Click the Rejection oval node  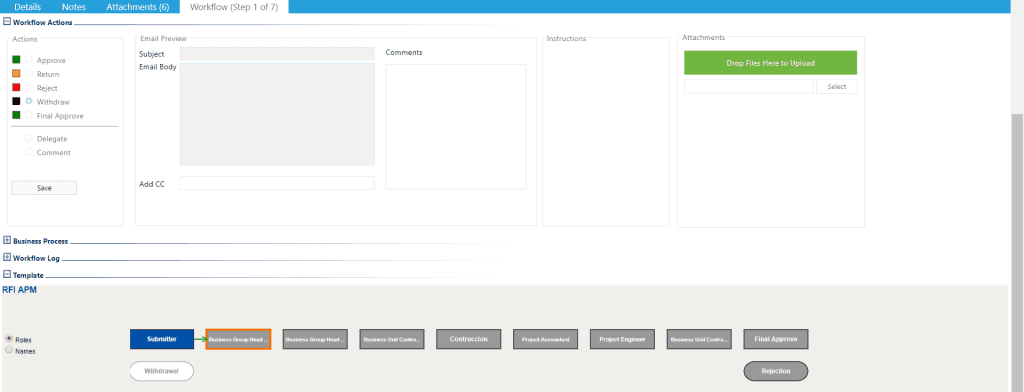(776, 371)
